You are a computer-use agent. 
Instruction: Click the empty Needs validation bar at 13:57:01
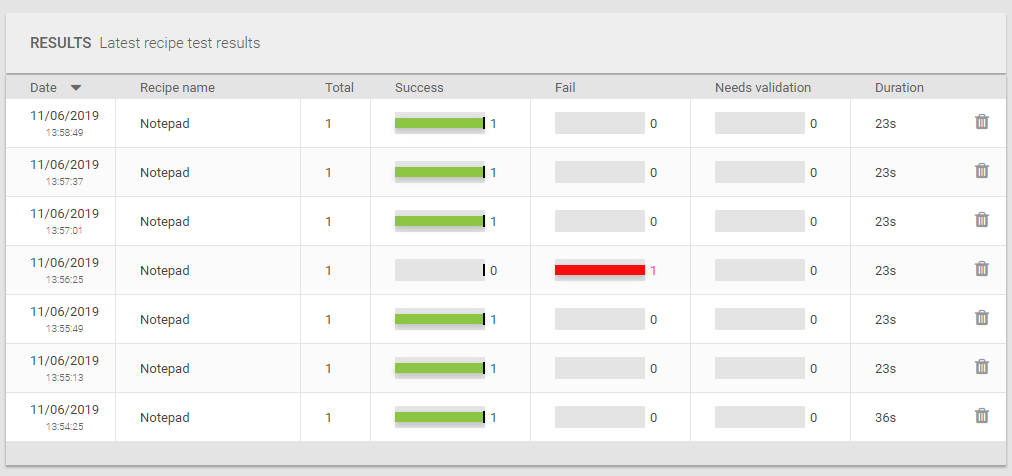760,221
